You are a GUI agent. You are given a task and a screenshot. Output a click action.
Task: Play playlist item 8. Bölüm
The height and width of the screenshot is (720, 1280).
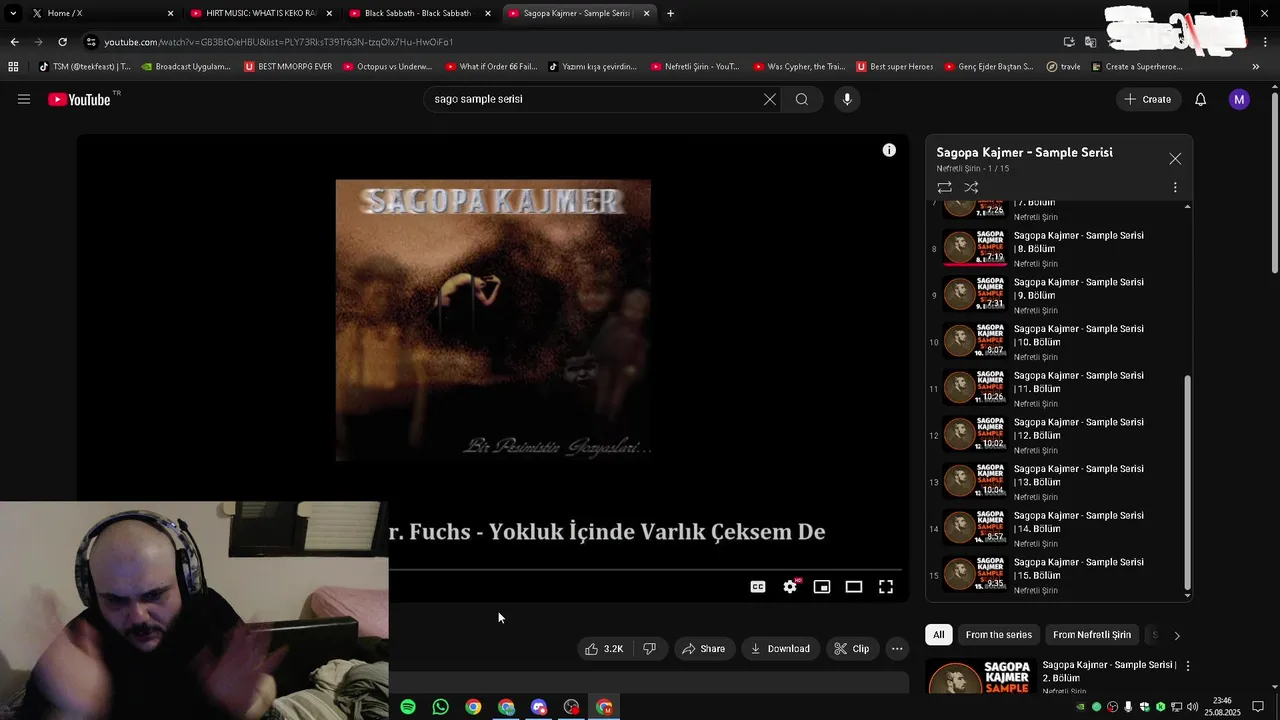point(1058,249)
